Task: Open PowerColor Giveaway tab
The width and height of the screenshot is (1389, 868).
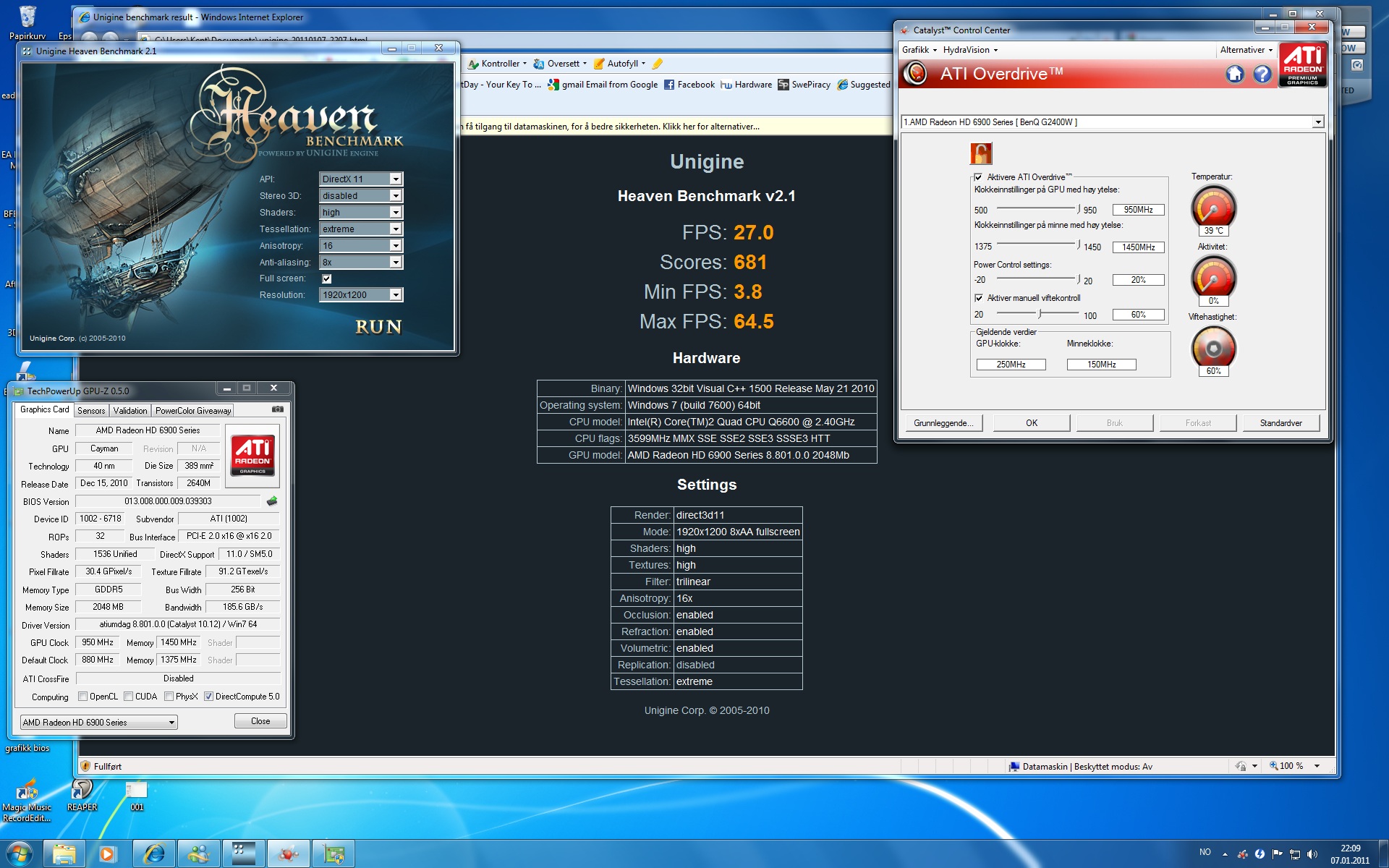Action: point(193,410)
